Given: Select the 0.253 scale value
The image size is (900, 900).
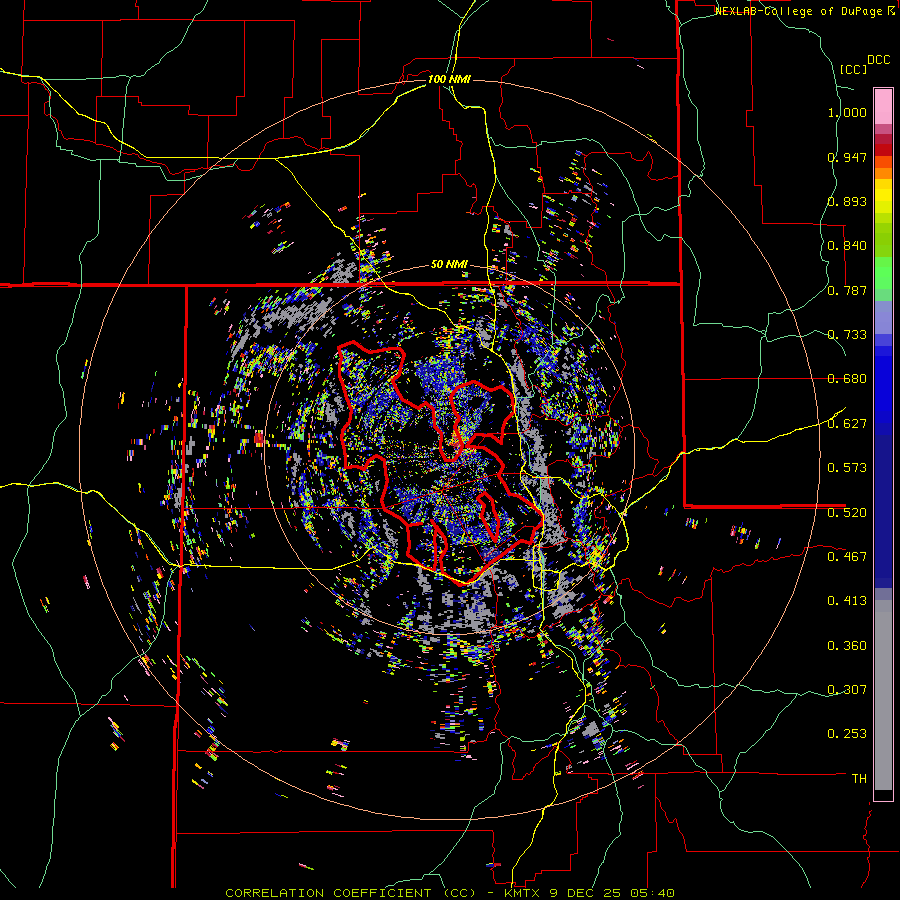Looking at the screenshot, I should click(847, 734).
